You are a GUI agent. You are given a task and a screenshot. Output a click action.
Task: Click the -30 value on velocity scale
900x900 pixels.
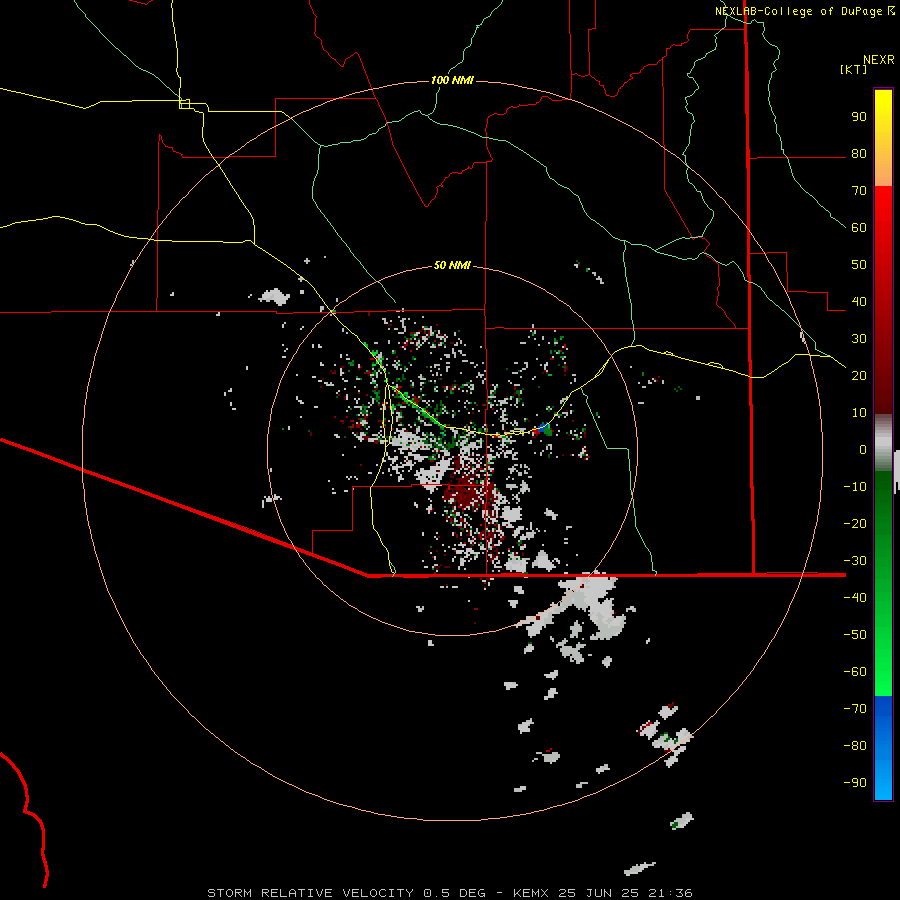pos(855,561)
